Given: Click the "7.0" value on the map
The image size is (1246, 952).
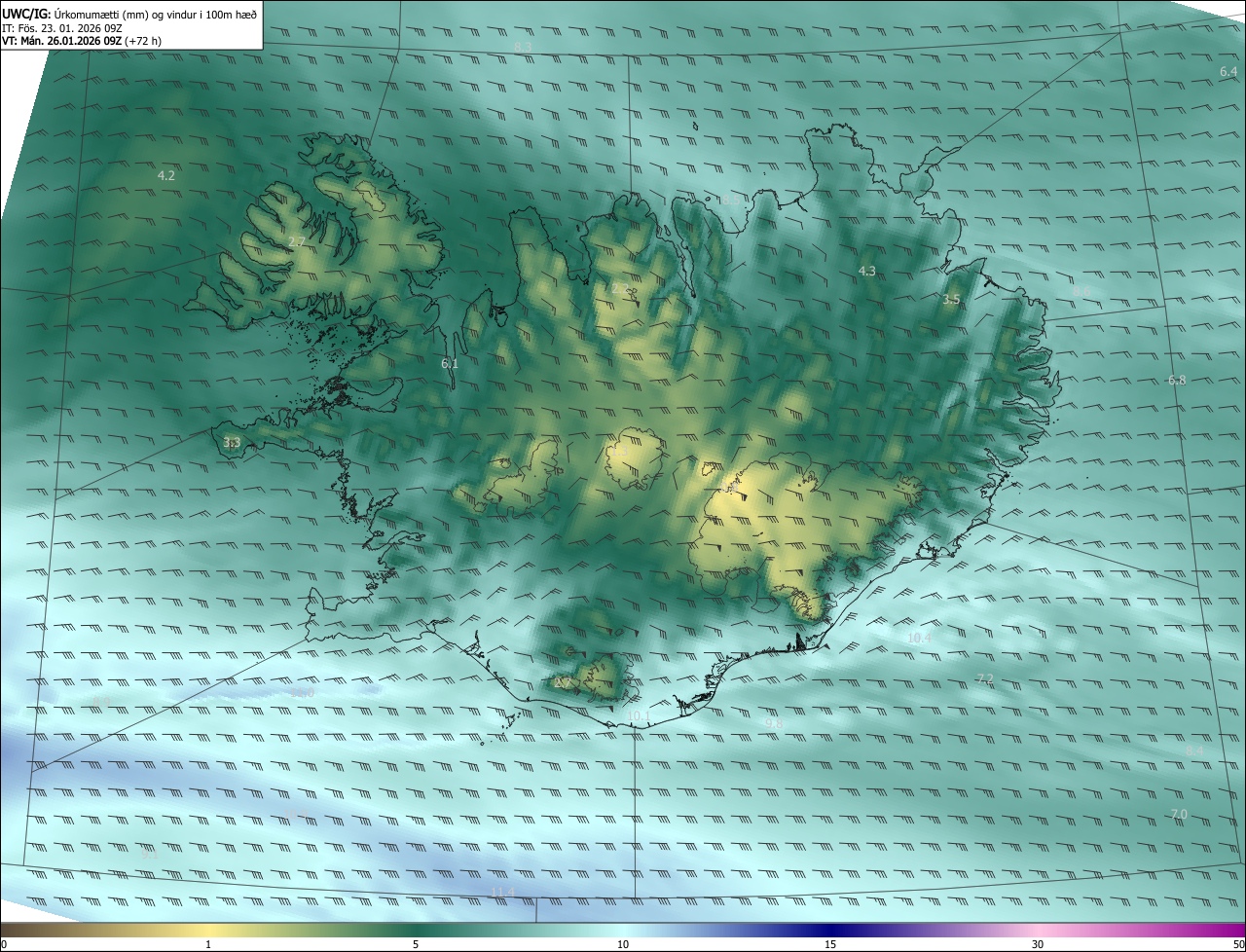Looking at the screenshot, I should [x=1179, y=814].
